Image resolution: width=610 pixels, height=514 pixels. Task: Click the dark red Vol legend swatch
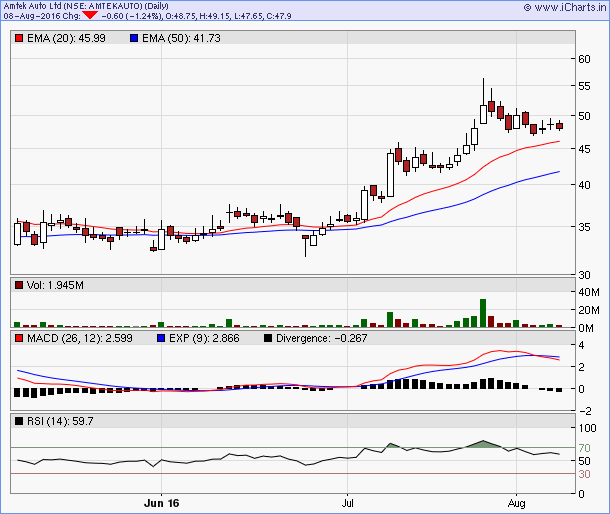(x=19, y=285)
